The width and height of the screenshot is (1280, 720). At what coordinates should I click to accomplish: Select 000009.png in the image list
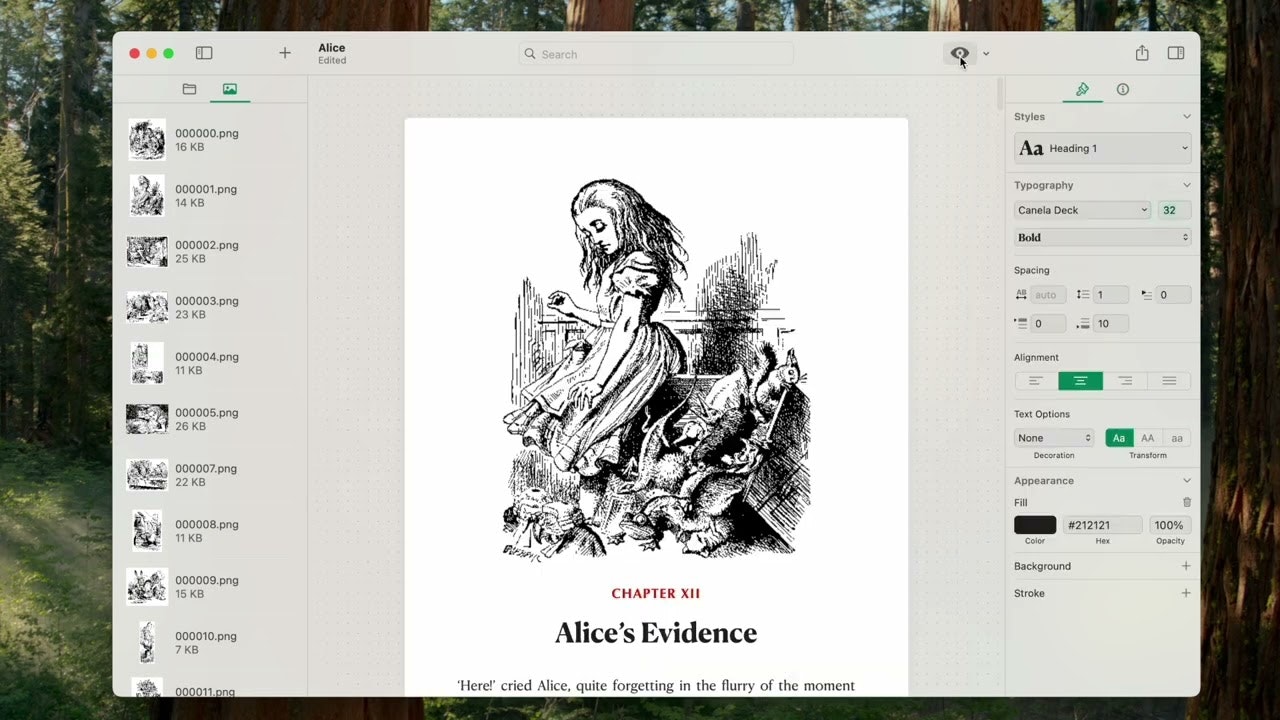[x=210, y=587]
